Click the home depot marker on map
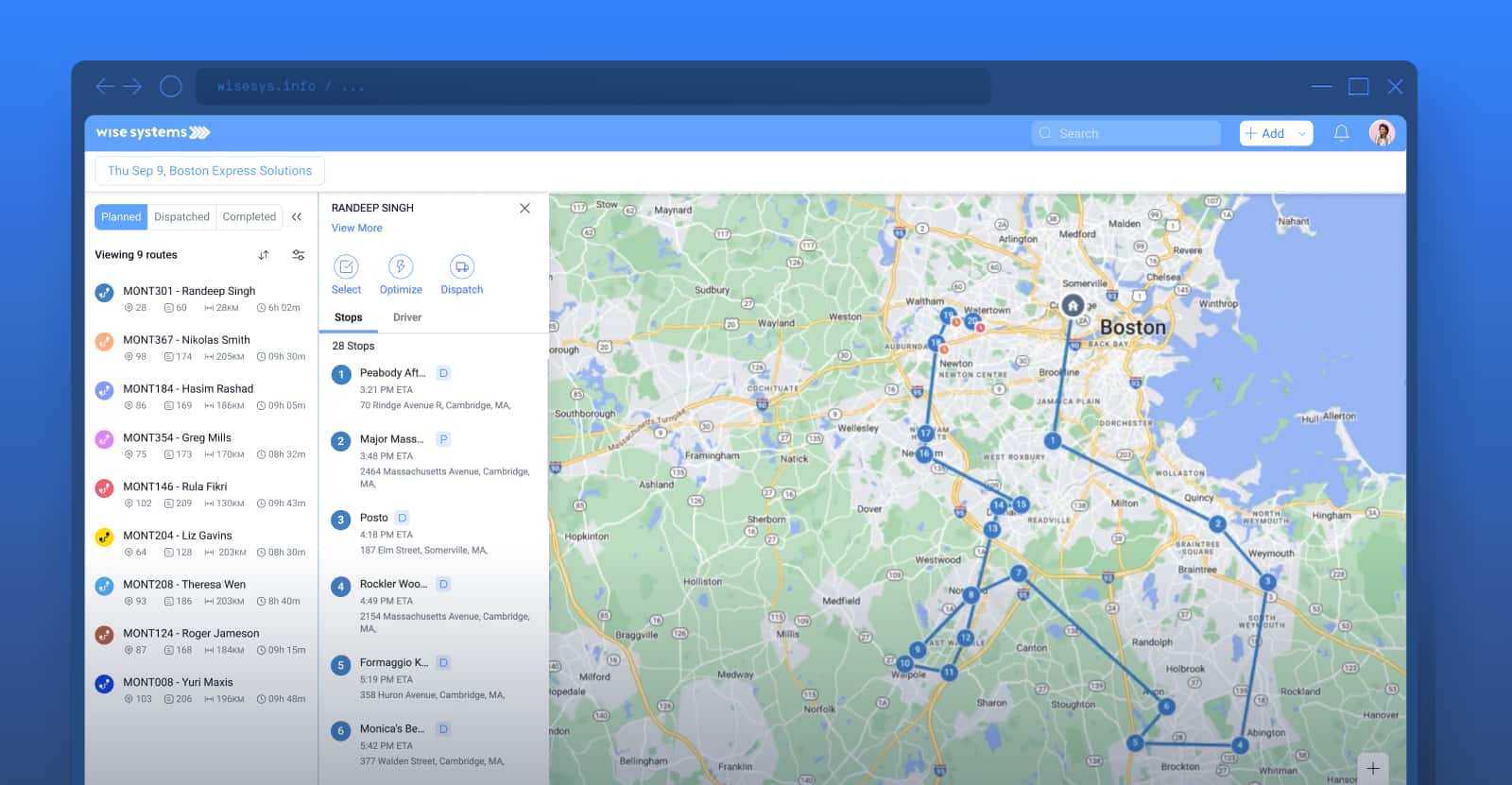Image resolution: width=1512 pixels, height=785 pixels. point(1073,306)
